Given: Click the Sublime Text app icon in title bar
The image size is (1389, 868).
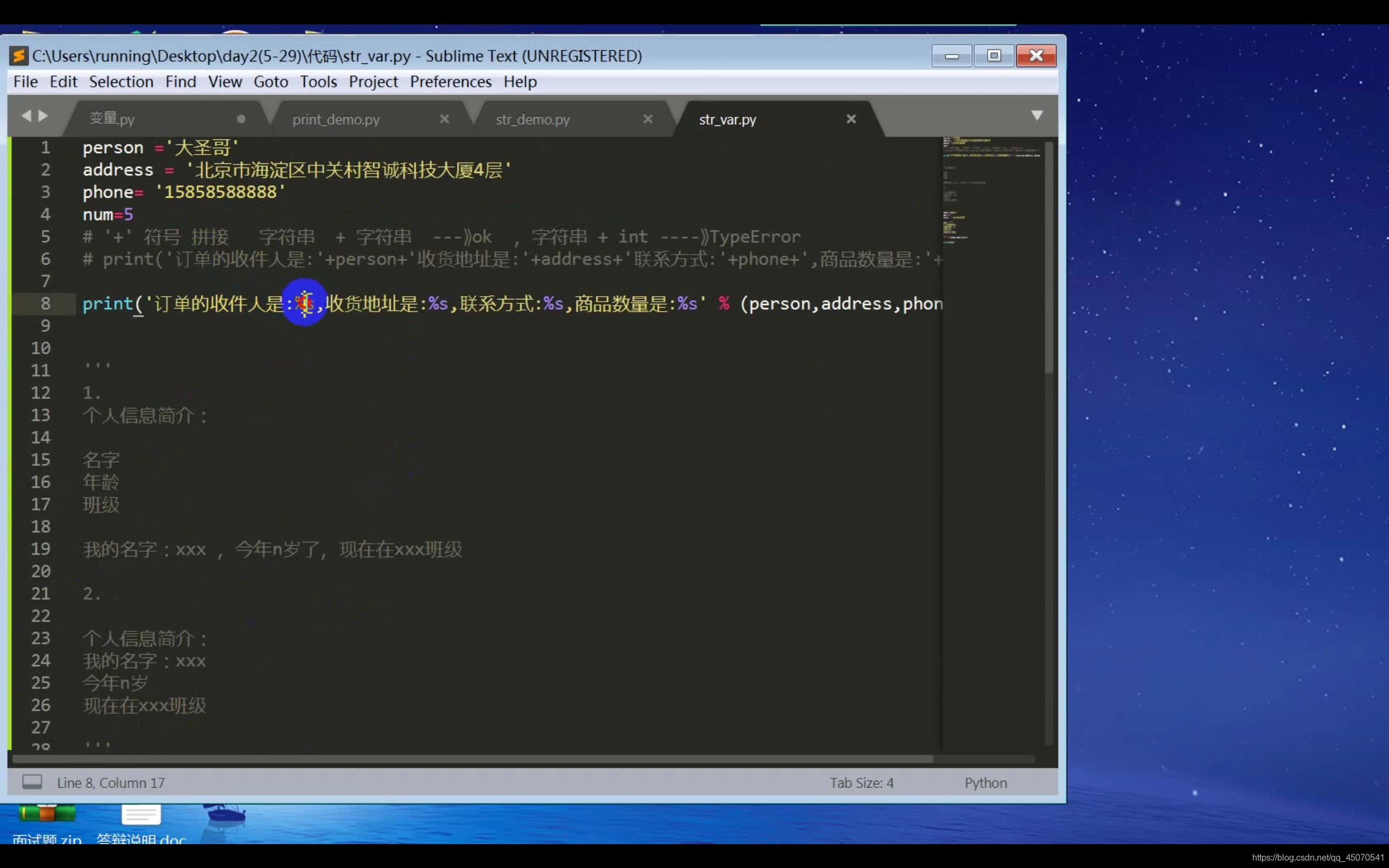Looking at the screenshot, I should click(19, 56).
